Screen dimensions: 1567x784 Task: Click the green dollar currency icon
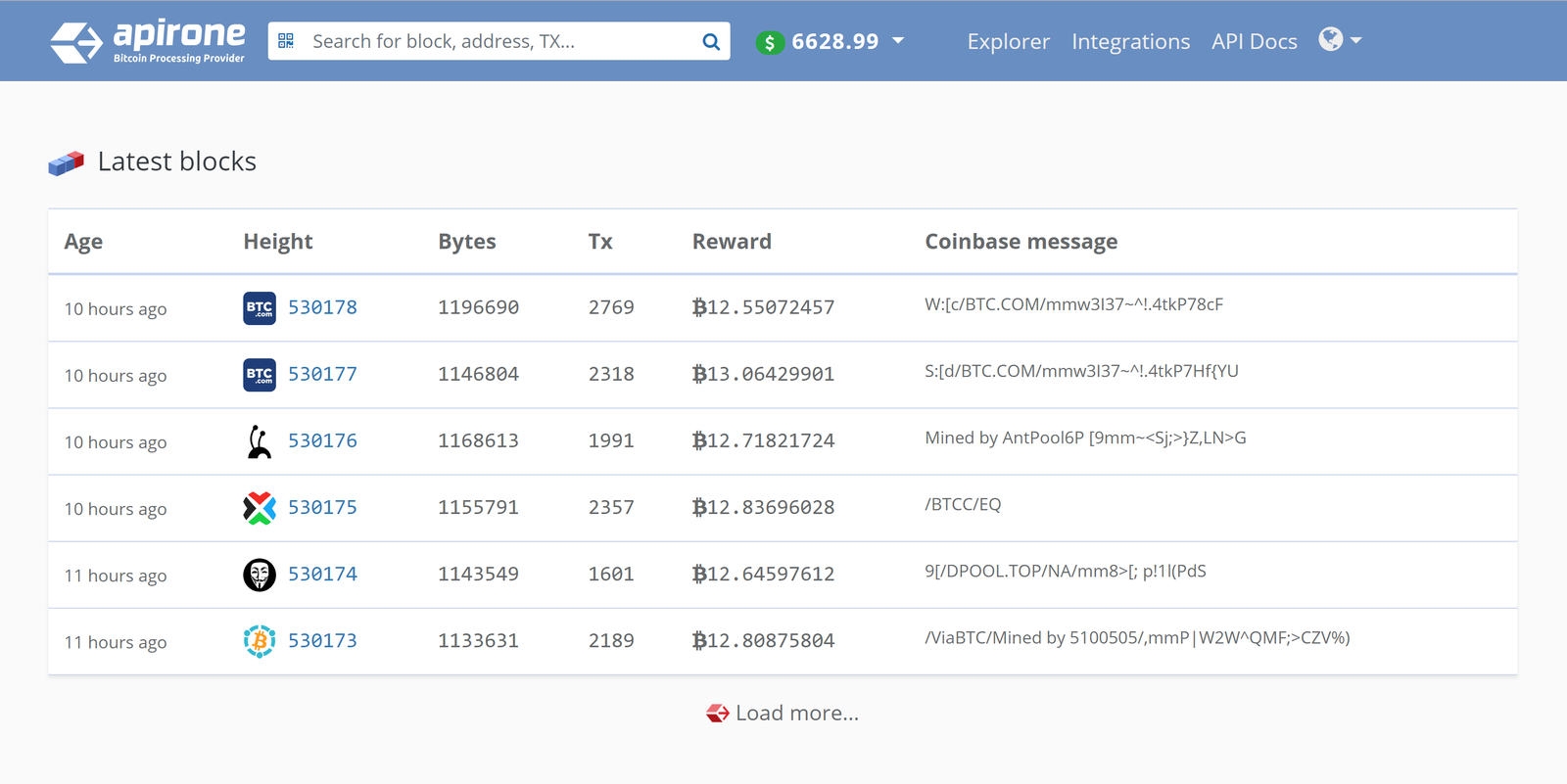point(770,42)
